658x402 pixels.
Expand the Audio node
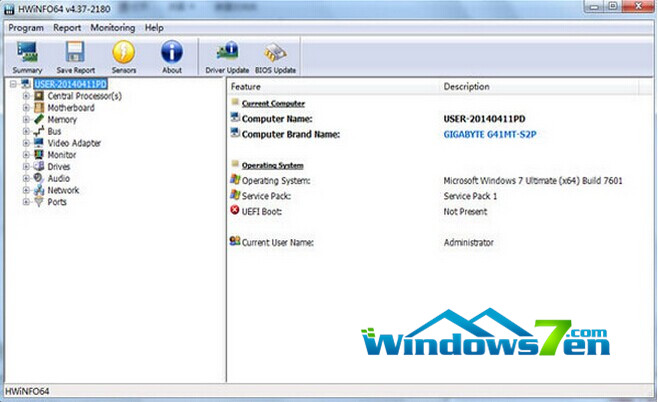[26, 178]
